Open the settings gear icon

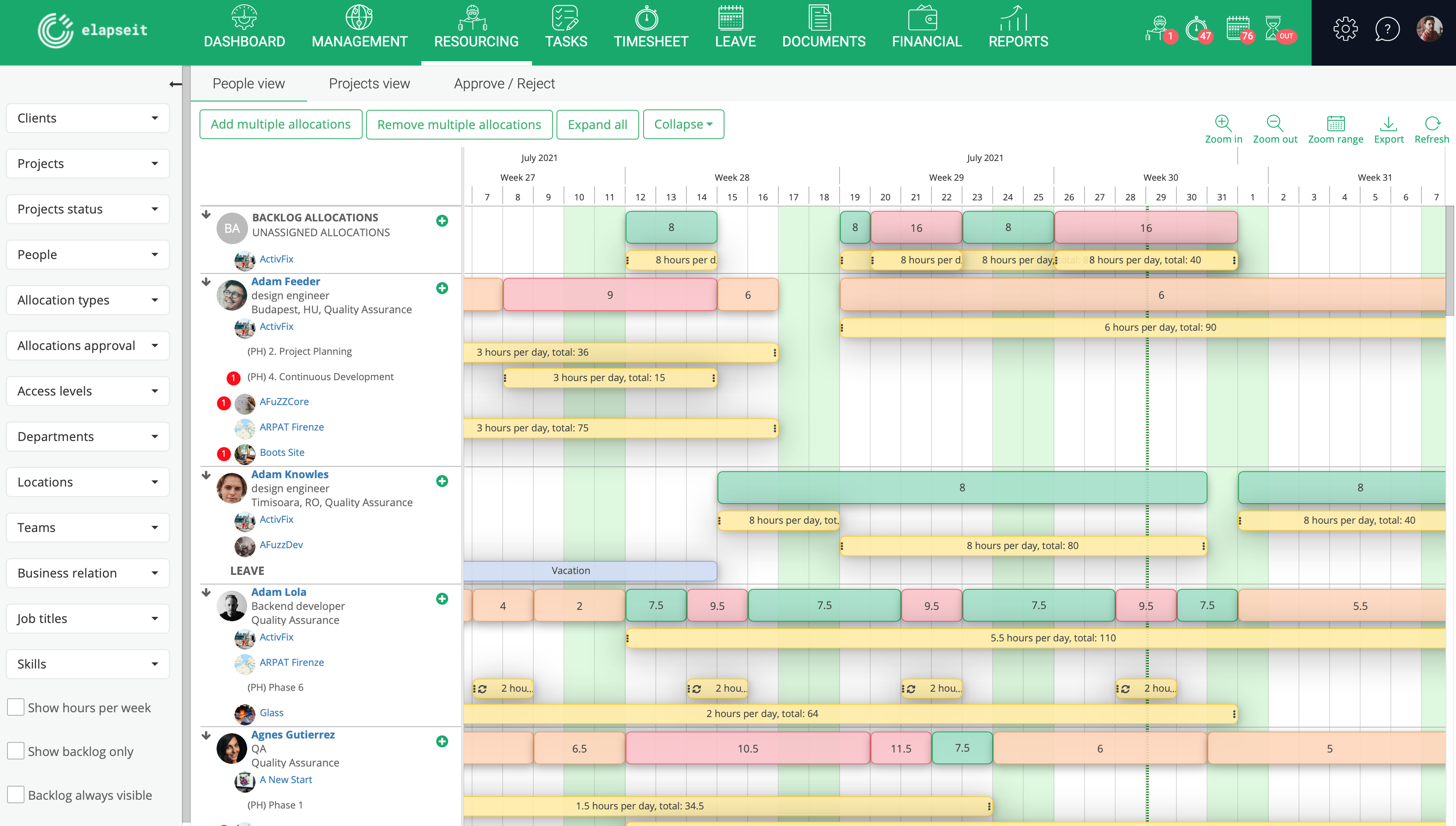(1345, 29)
